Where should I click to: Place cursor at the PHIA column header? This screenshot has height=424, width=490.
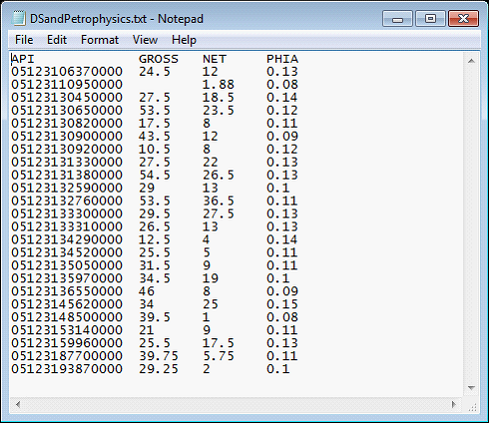[x=282, y=59]
